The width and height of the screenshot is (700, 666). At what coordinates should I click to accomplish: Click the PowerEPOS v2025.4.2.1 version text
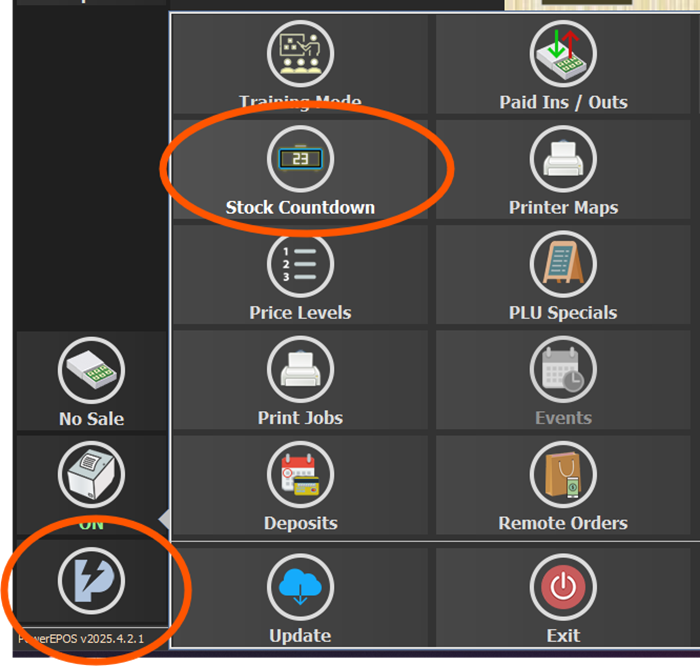(x=81, y=639)
